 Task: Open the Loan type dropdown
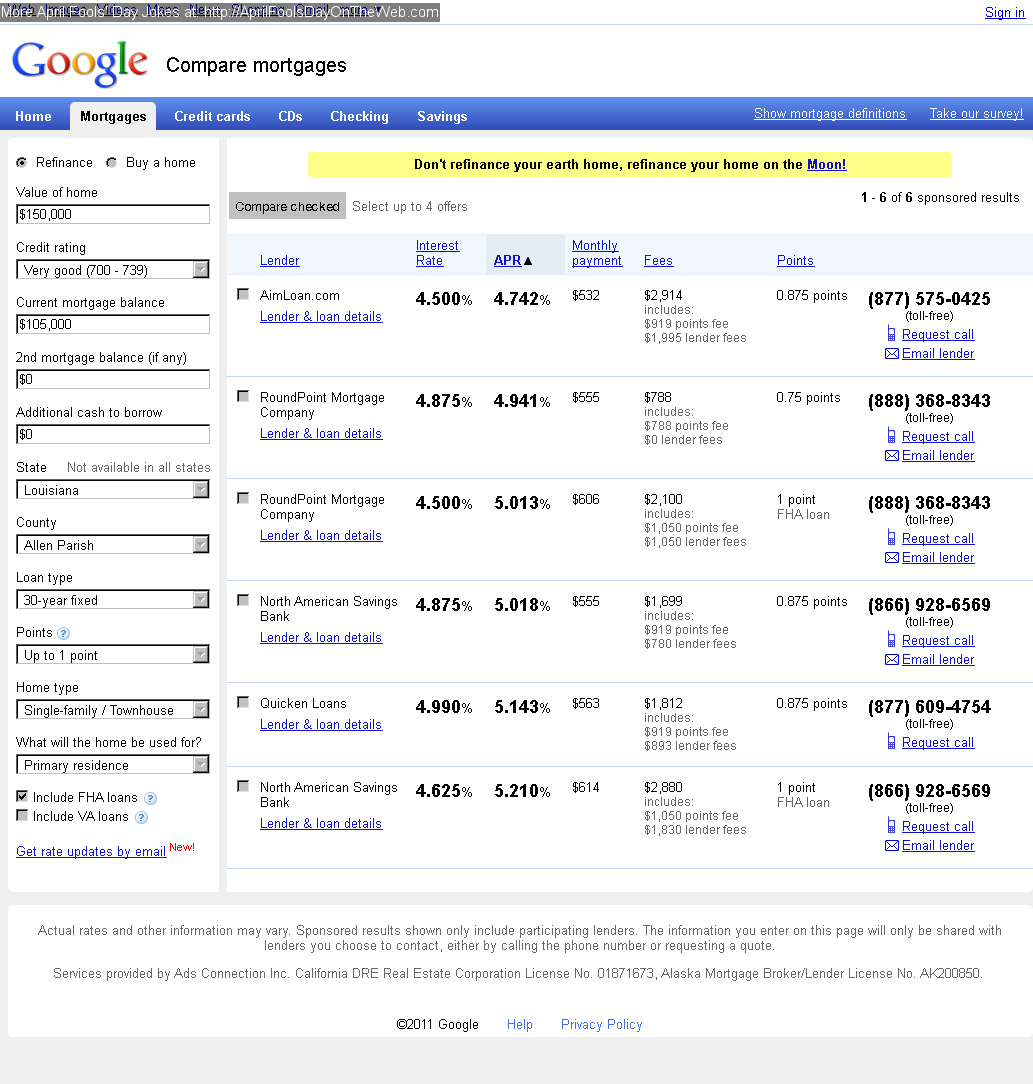pos(113,600)
